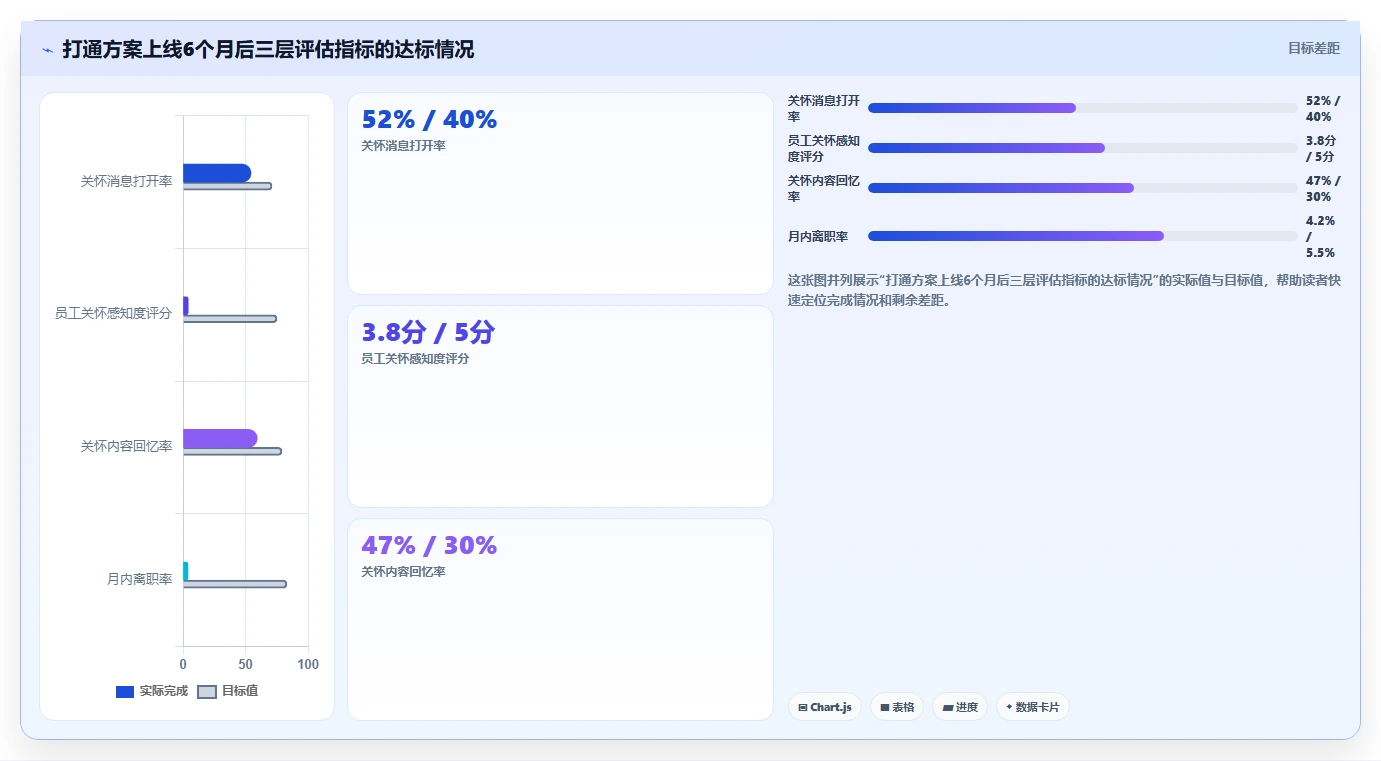The height and width of the screenshot is (761, 1381).
Task: Click the 0 tick on the chart x-axis
Action: (183, 664)
